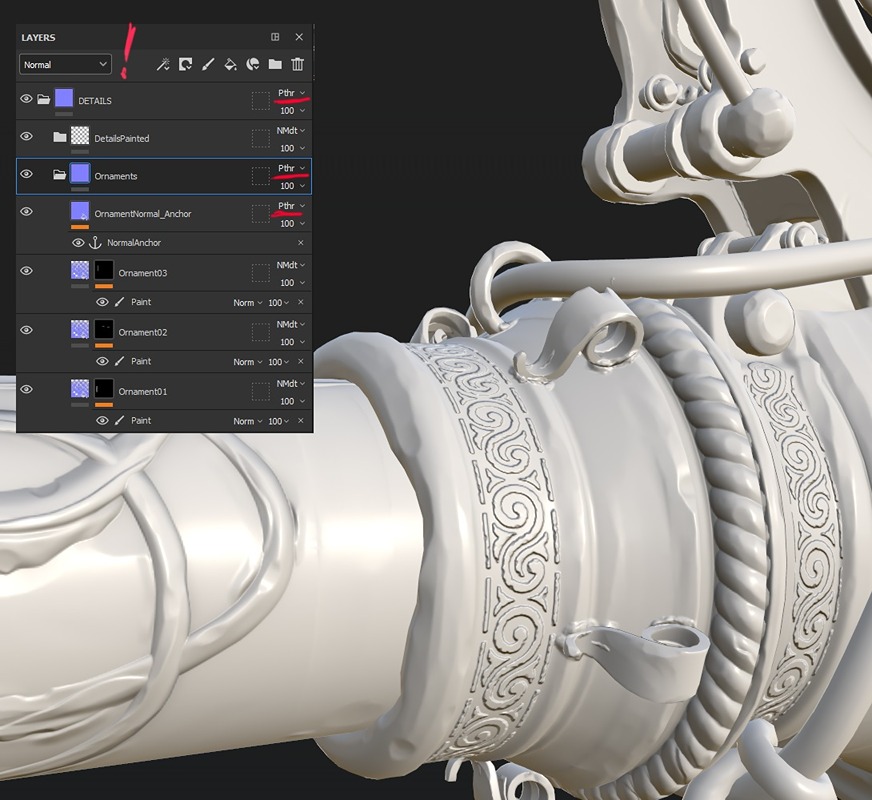The image size is (872, 800).
Task: Collapse the DETAILS folder icon
Action: [43, 100]
